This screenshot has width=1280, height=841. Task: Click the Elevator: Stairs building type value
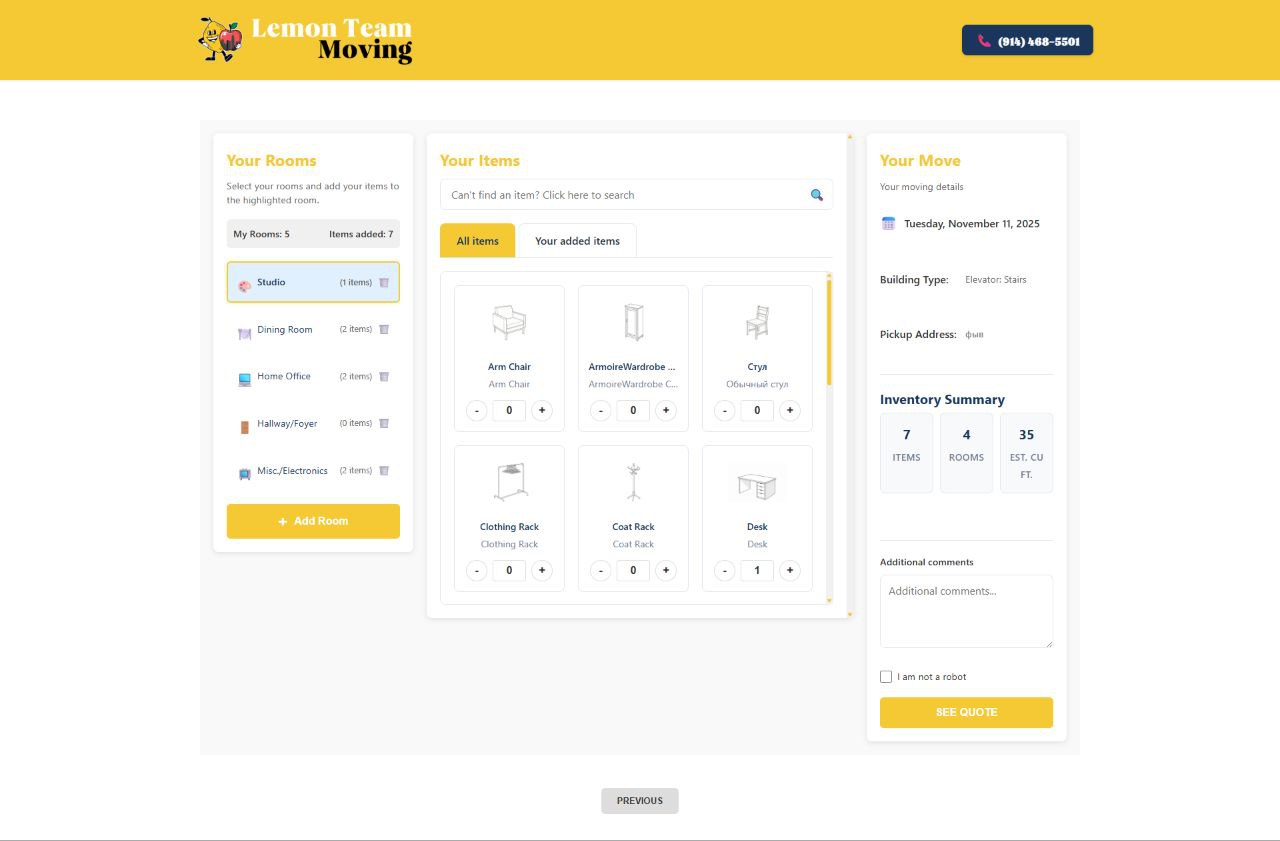(x=996, y=280)
